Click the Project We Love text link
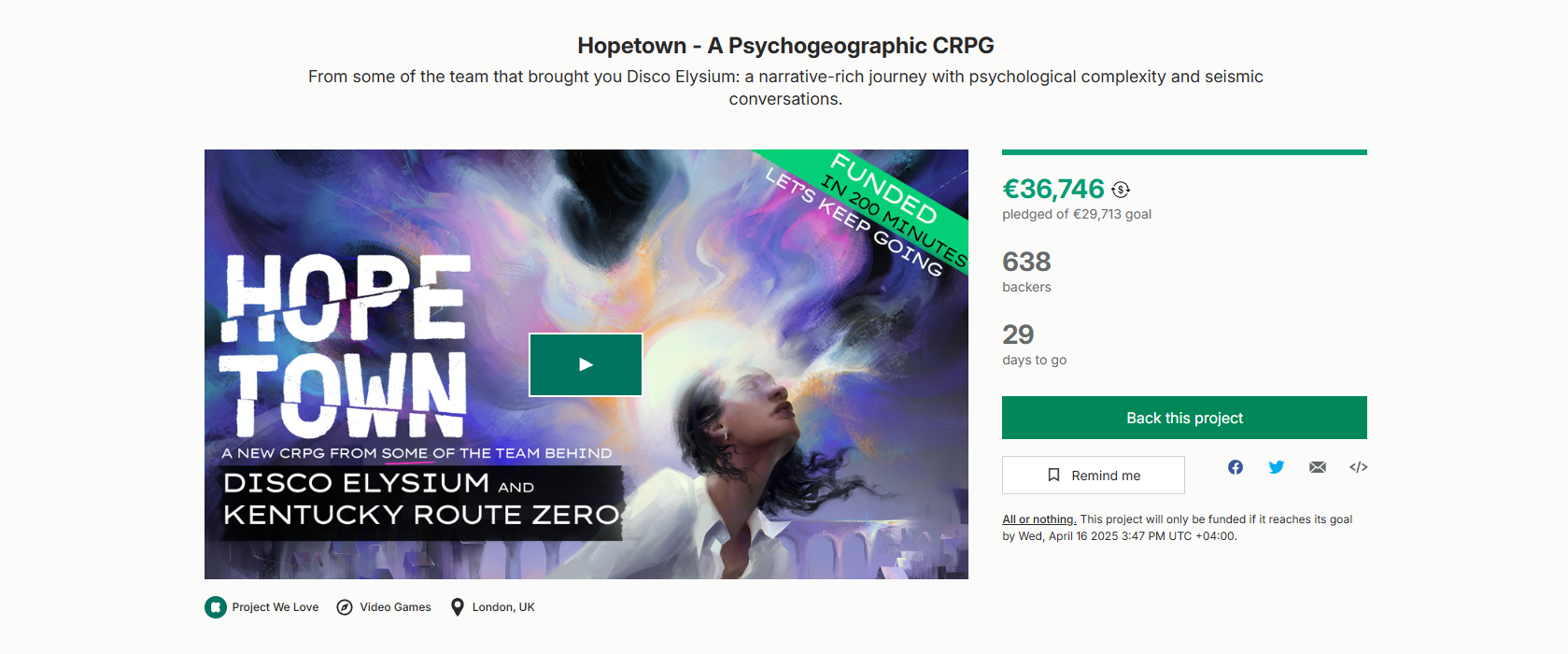Viewport: 1568px width, 654px height. tap(275, 607)
